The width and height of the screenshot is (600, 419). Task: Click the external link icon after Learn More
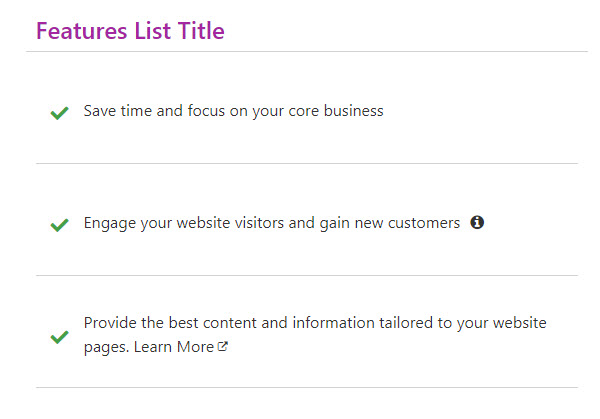tap(223, 346)
